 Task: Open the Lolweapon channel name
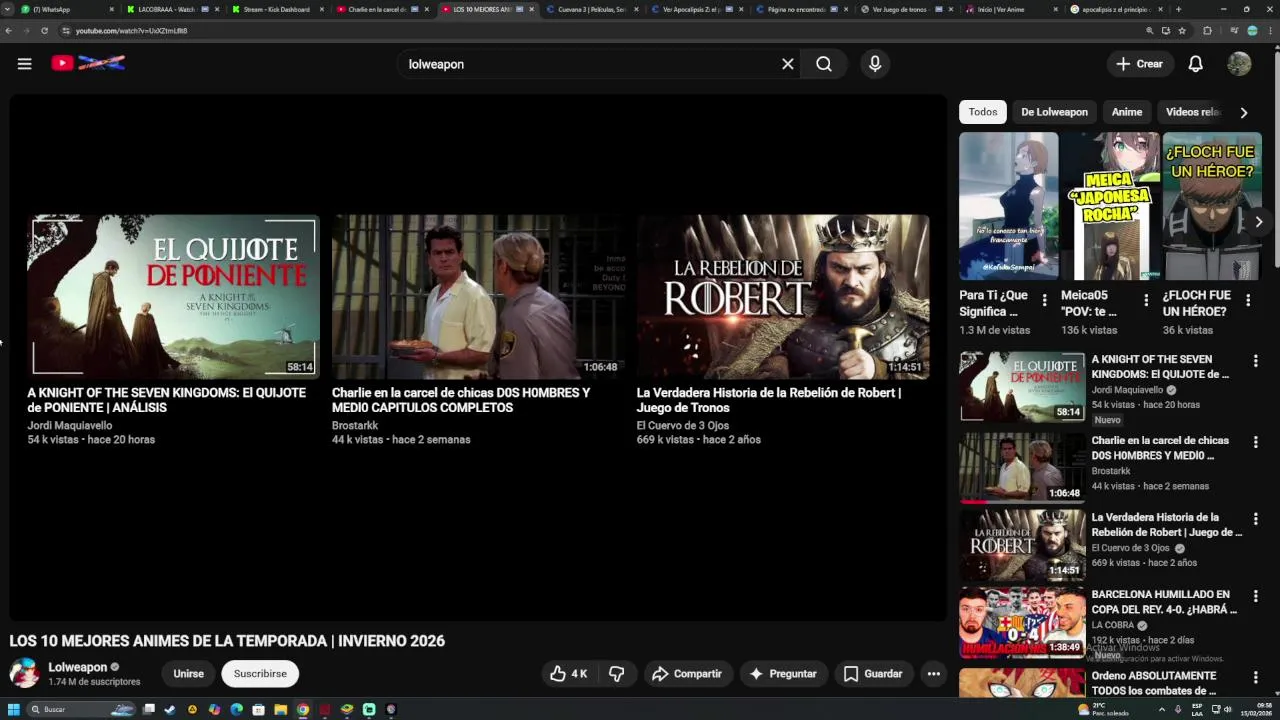(x=77, y=667)
